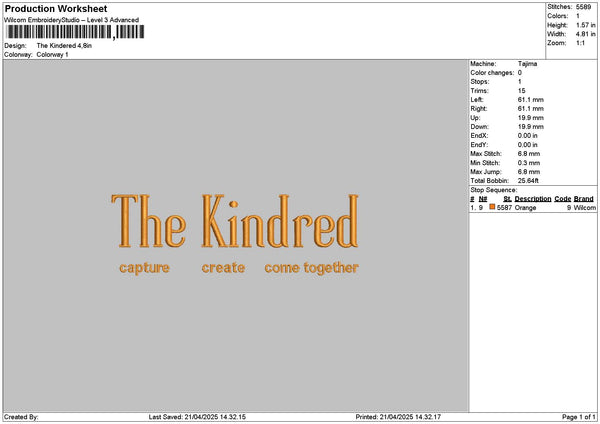
Task: Click the barcode under the worksheet title
Action: pyautogui.click(x=75, y=32)
